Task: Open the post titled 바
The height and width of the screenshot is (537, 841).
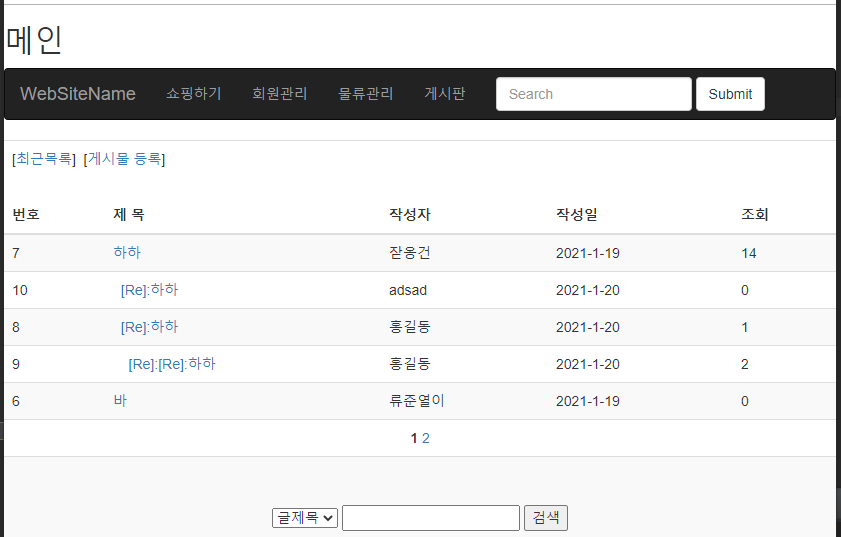Action: coord(120,401)
